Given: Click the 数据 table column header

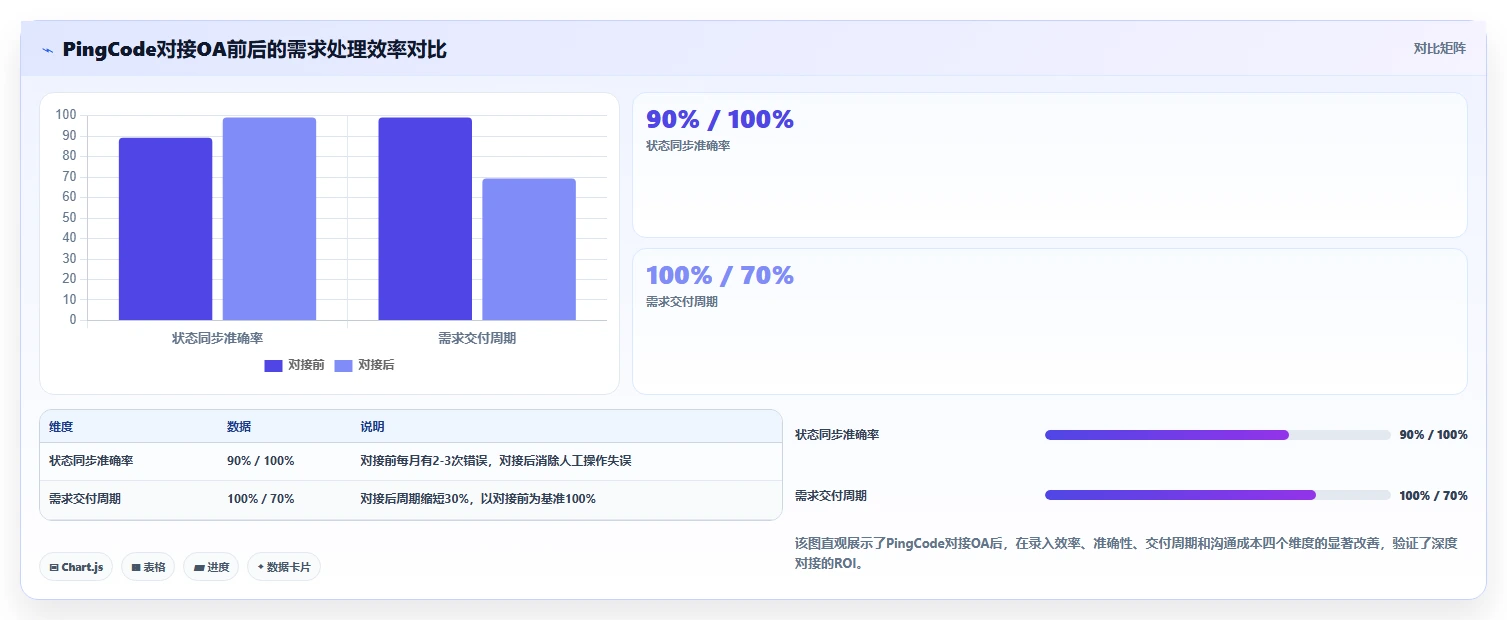Looking at the screenshot, I should (x=239, y=427).
